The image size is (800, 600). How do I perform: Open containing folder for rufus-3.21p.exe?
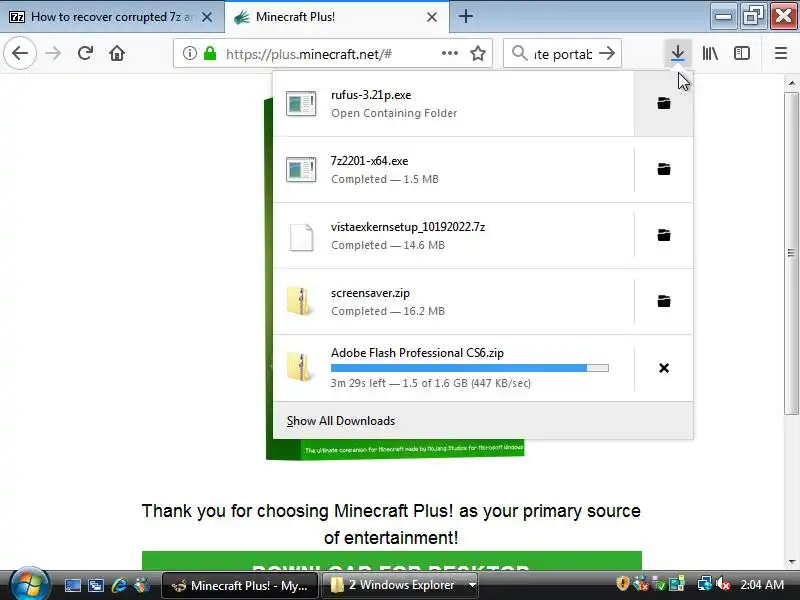[x=664, y=104]
